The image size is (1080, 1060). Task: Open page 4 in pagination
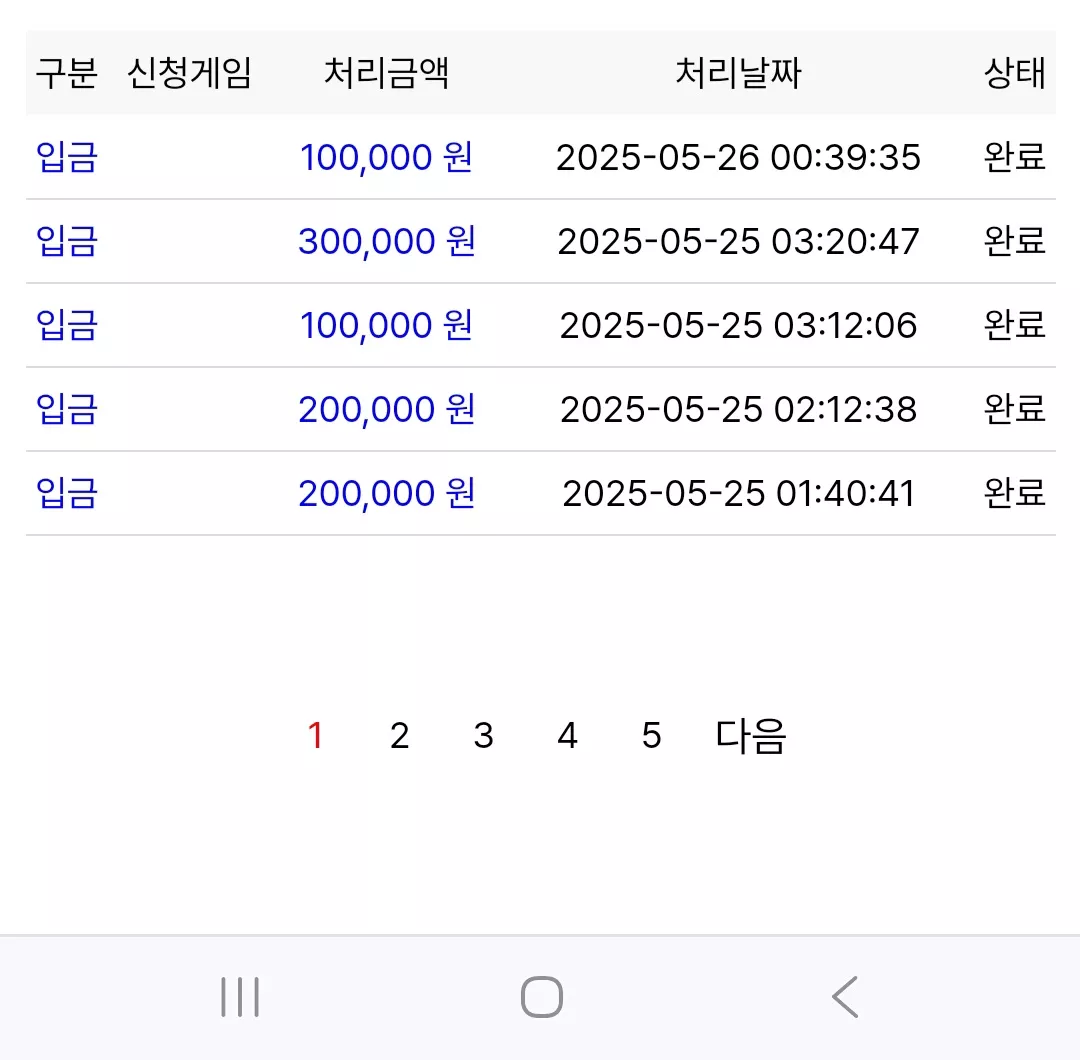pyautogui.click(x=568, y=736)
